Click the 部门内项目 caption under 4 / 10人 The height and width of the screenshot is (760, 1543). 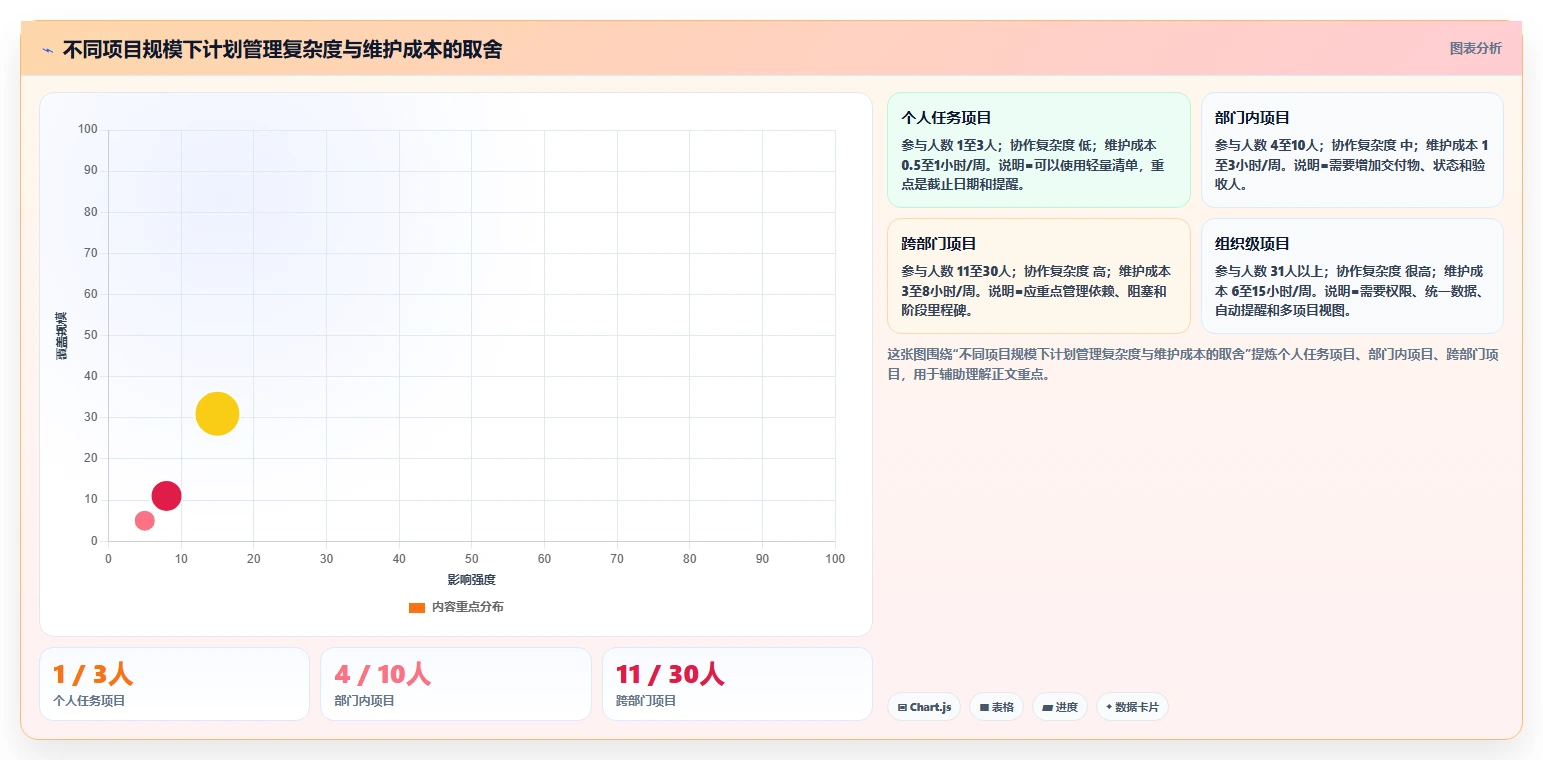click(x=365, y=701)
